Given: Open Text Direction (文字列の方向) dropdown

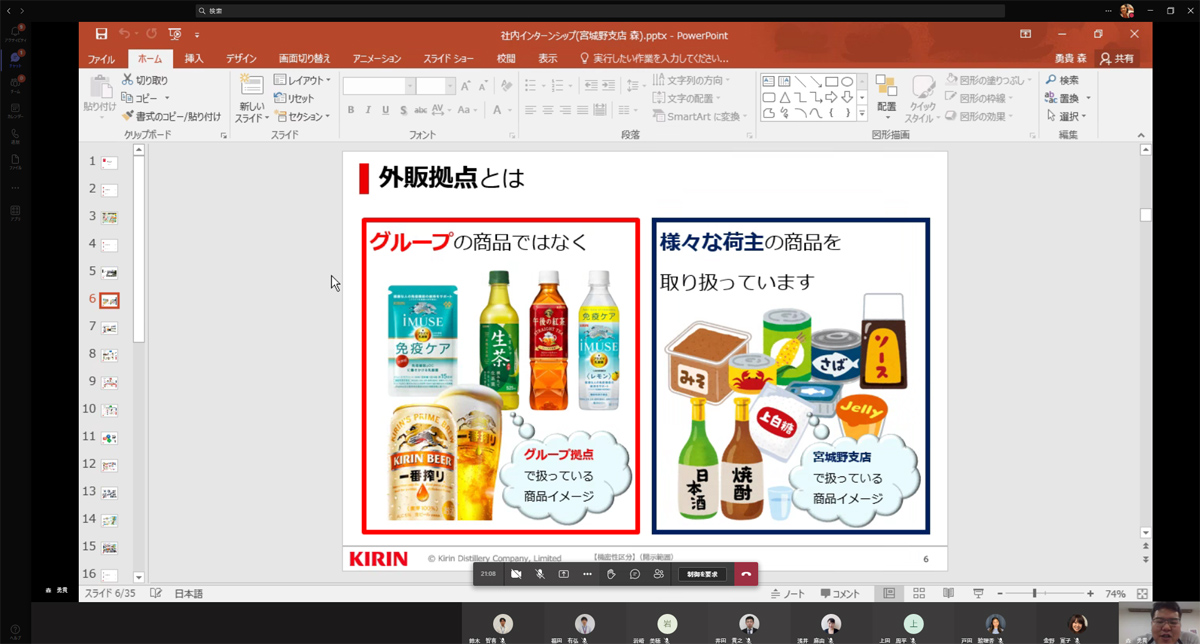Looking at the screenshot, I should click(691, 80).
